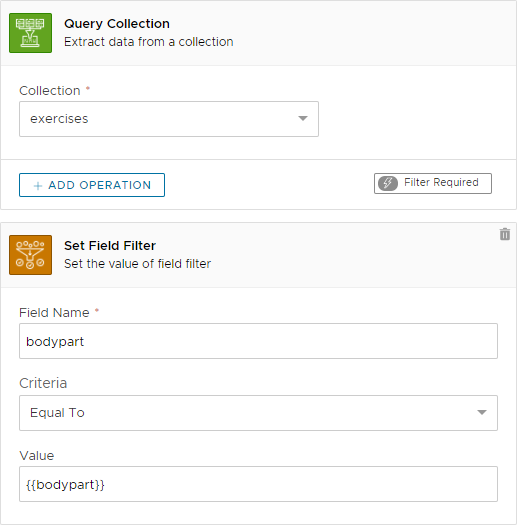Click into the Field Name input with bodypart
Viewport: 517px width, 525px height.
[x=258, y=341]
